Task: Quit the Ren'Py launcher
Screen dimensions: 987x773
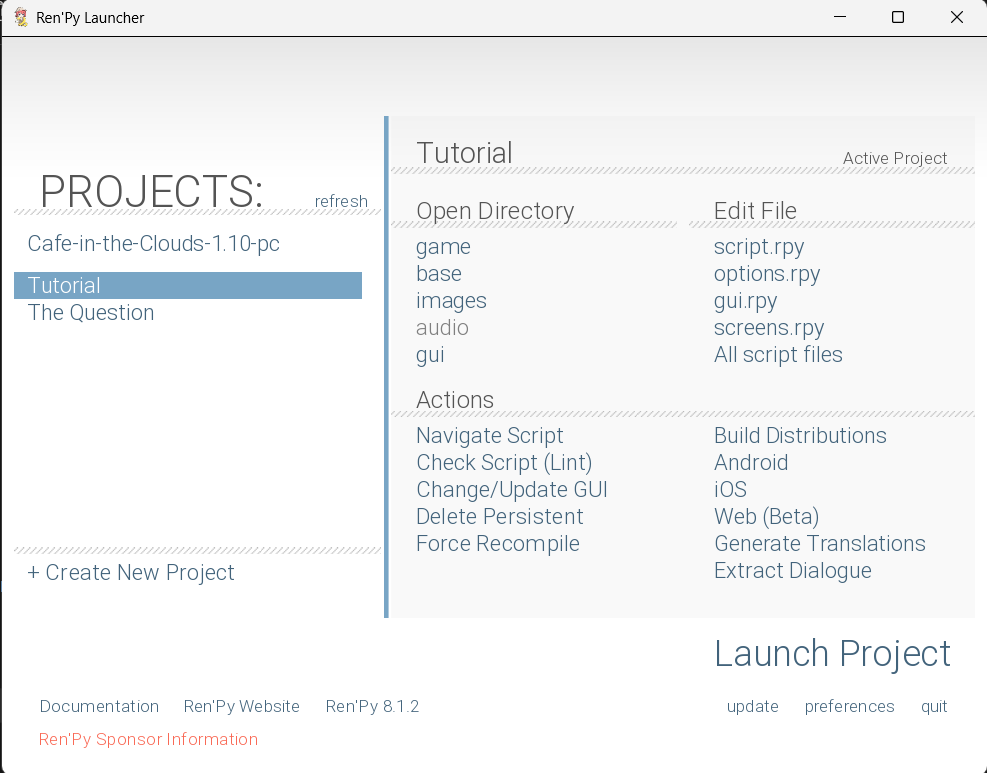Action: [933, 707]
